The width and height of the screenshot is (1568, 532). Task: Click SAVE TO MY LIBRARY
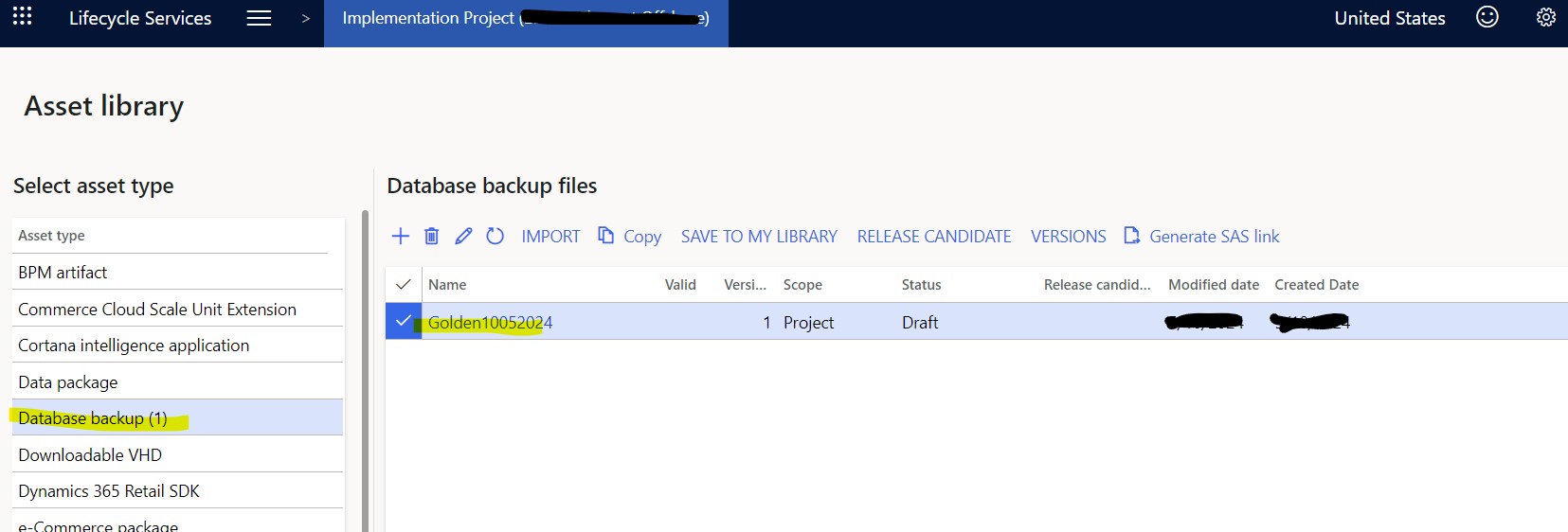pos(759,237)
